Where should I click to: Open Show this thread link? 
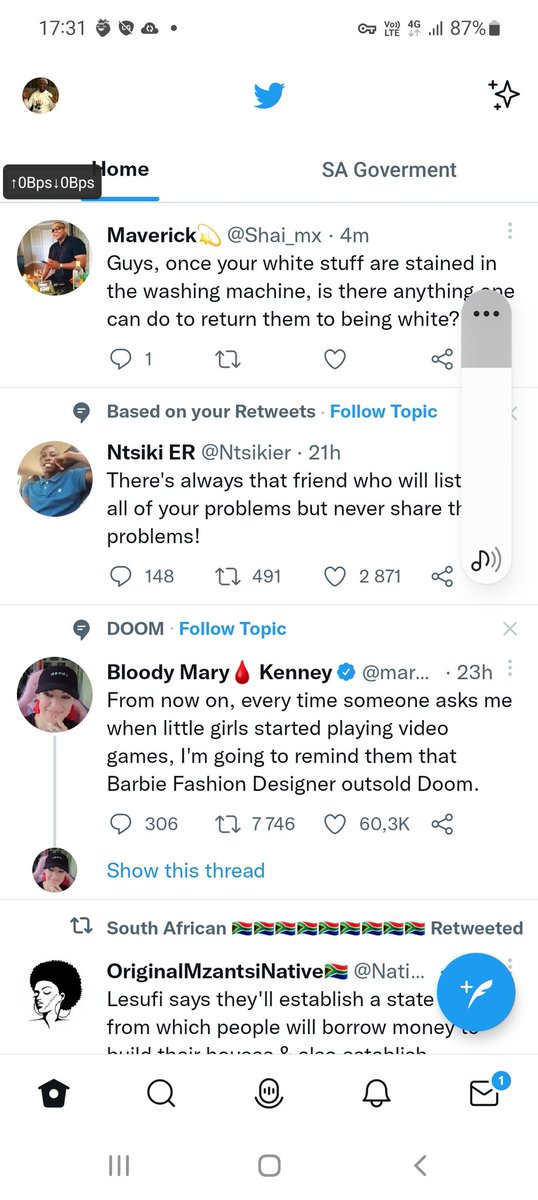(186, 870)
